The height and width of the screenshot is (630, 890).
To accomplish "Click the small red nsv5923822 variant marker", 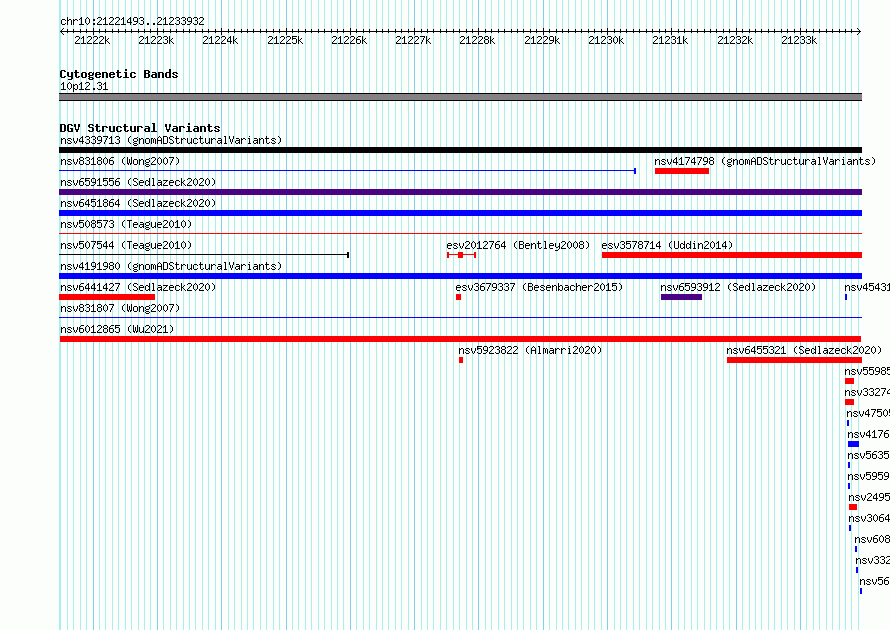I will click(x=461, y=360).
